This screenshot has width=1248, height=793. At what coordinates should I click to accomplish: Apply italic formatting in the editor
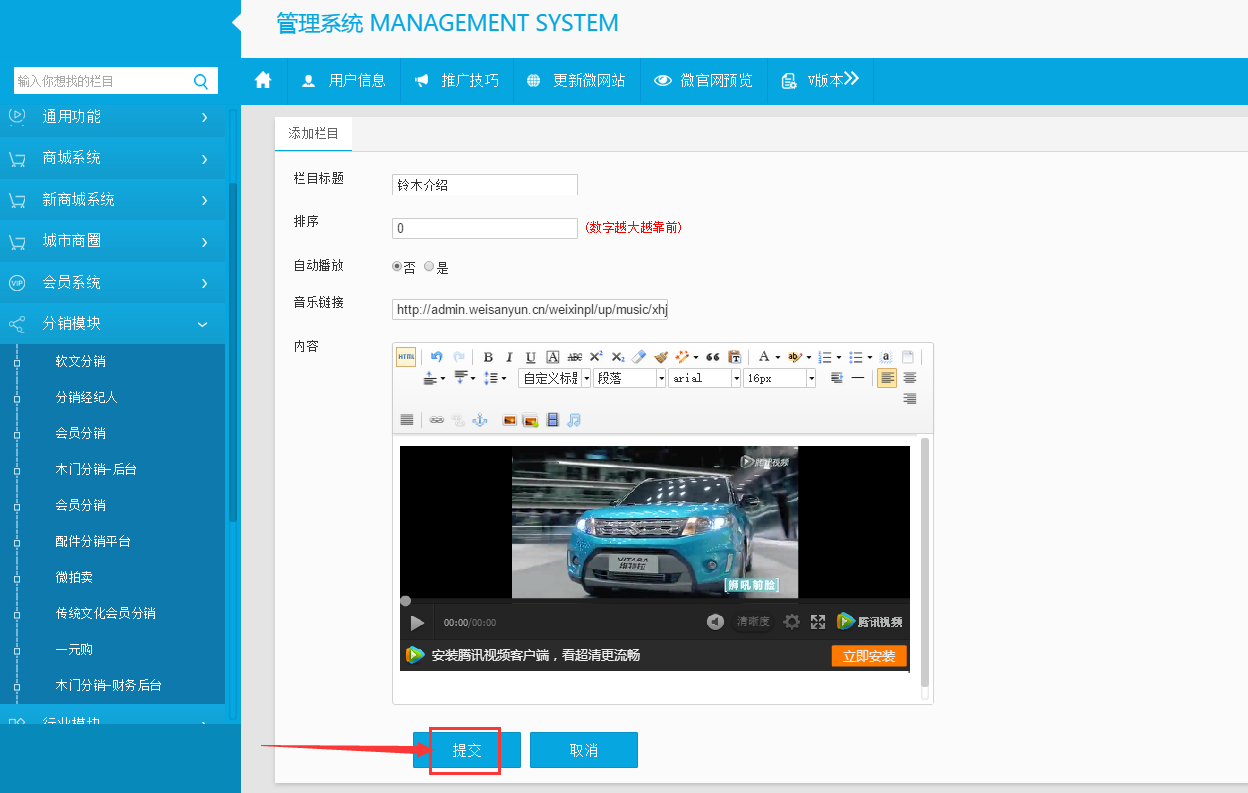[509, 357]
